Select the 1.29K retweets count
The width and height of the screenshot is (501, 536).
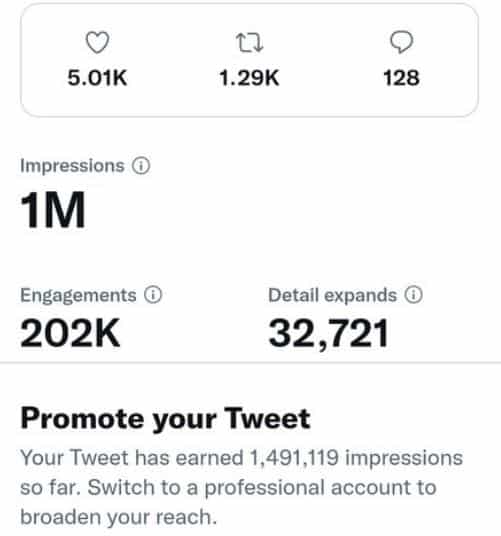click(249, 78)
